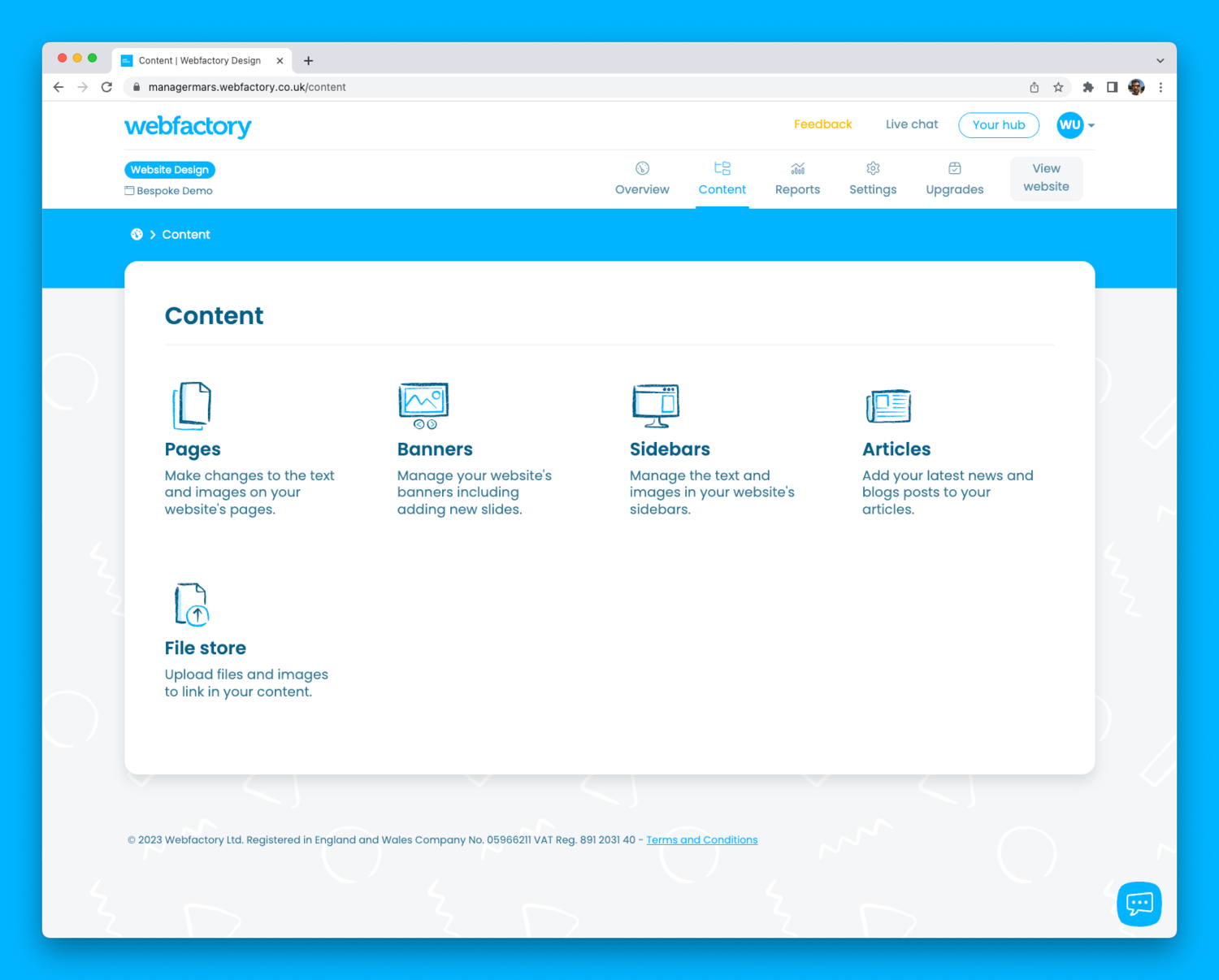
Task: Reload the page in the browser
Action: [x=106, y=87]
